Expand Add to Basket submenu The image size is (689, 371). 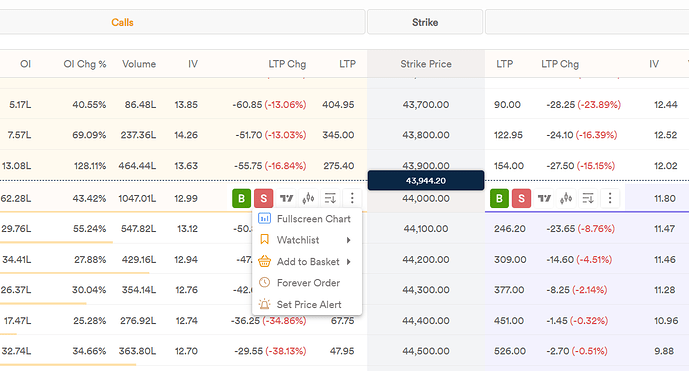click(x=307, y=262)
